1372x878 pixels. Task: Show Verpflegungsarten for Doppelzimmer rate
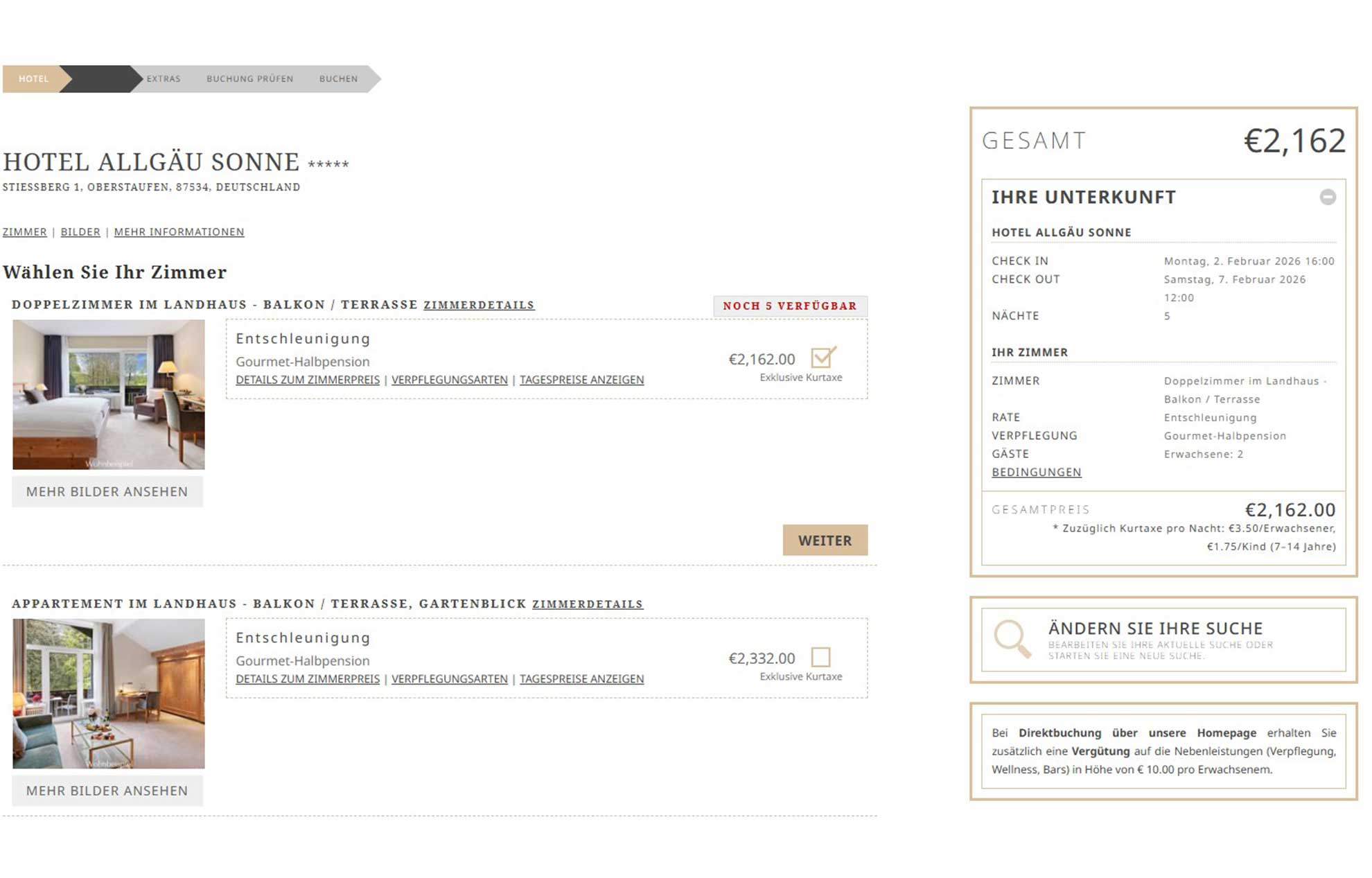click(x=449, y=380)
